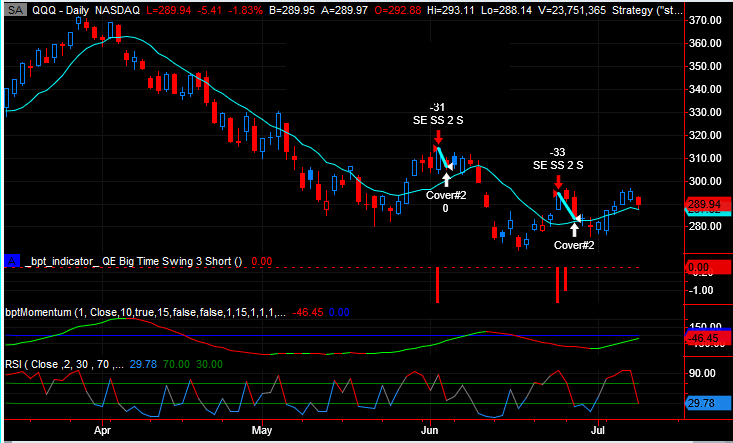
Task: Click the white cover arrow above 'Cover#2 0'
Action: coord(446,179)
